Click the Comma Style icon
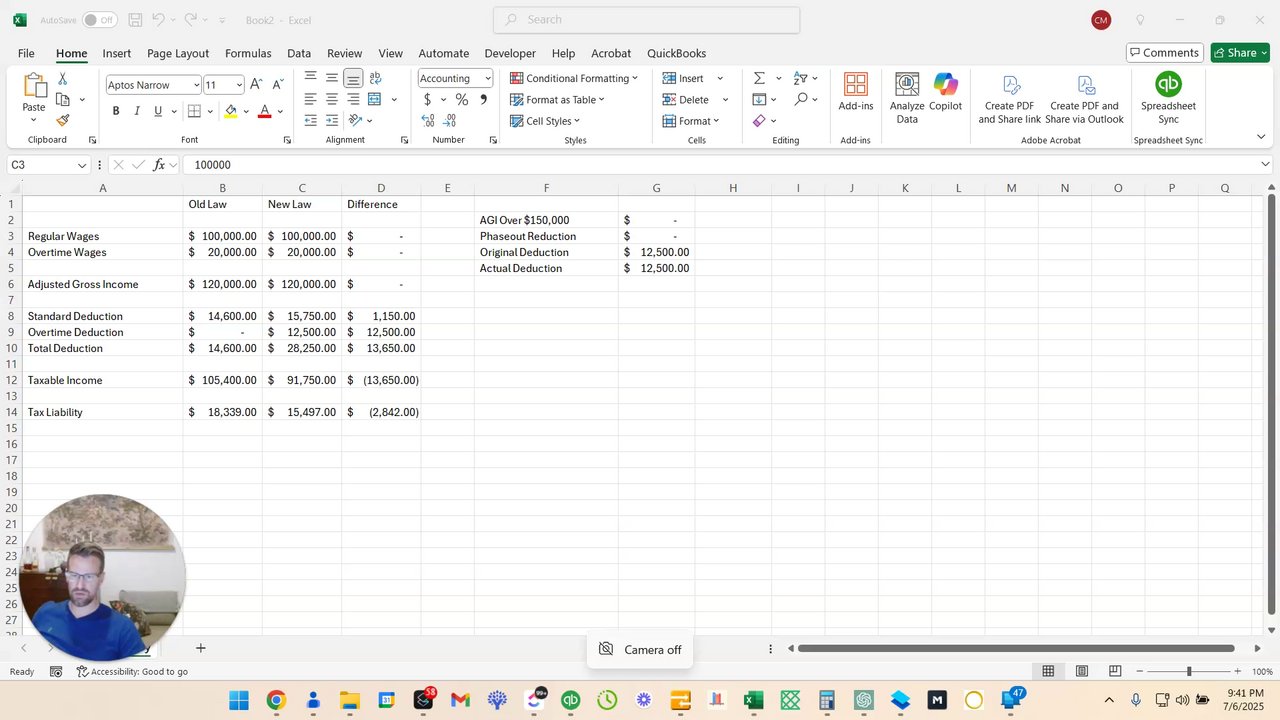Viewport: 1280px width, 720px height. (484, 99)
